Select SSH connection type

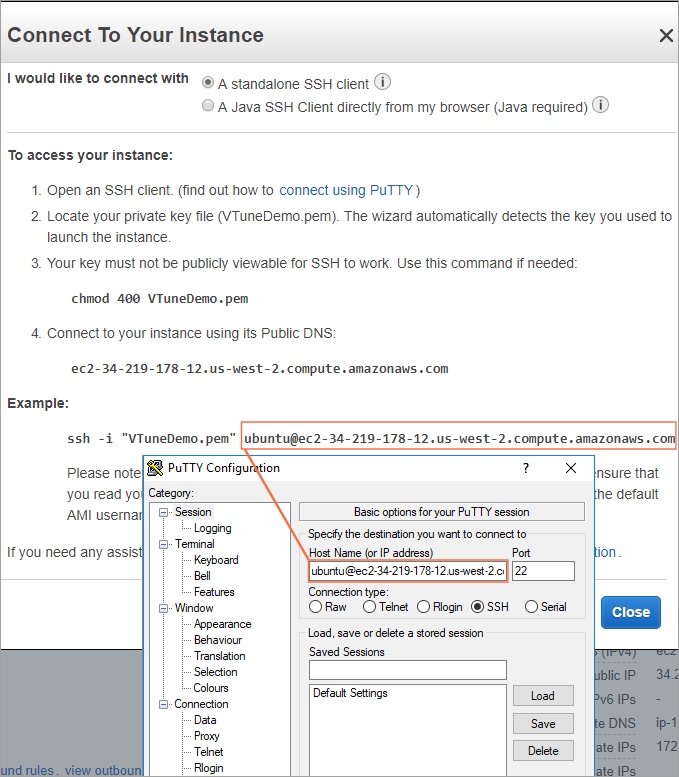click(477, 607)
